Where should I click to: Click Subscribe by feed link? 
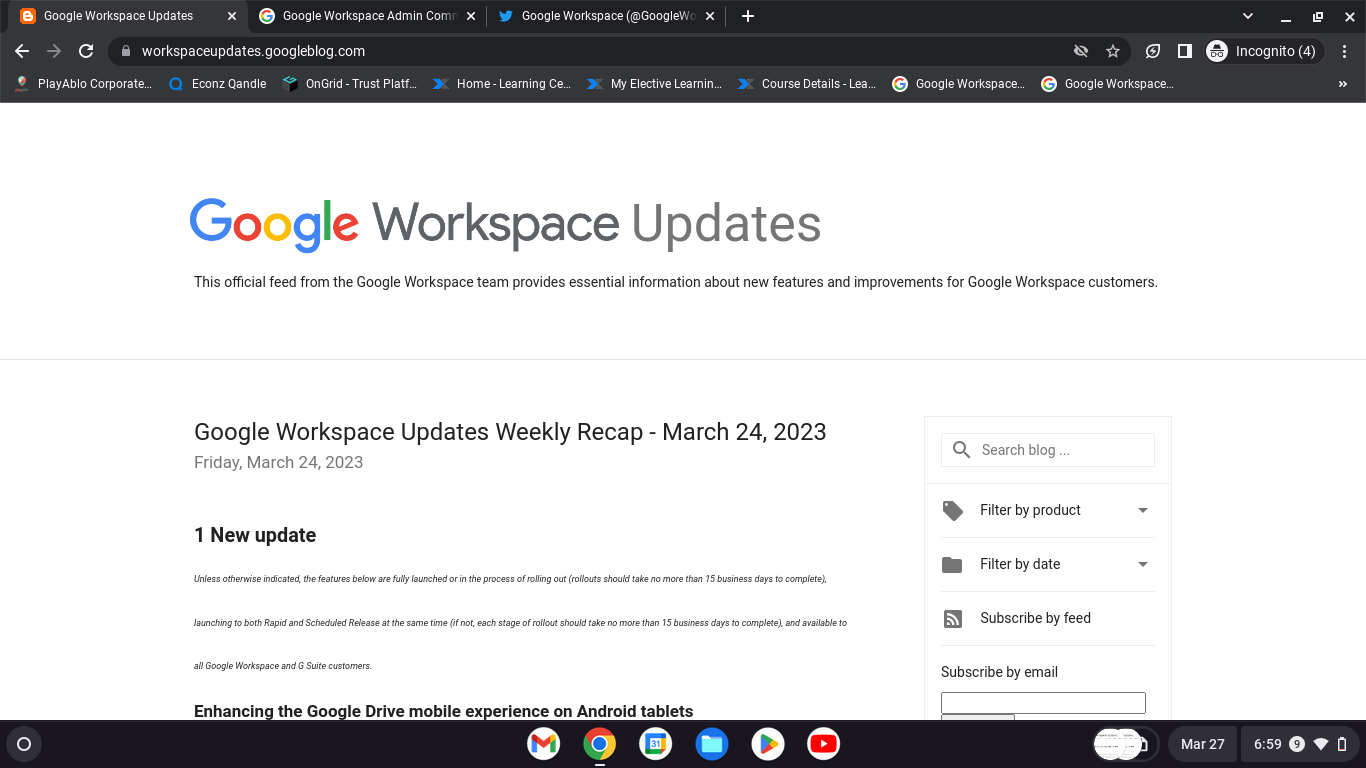(x=1035, y=618)
